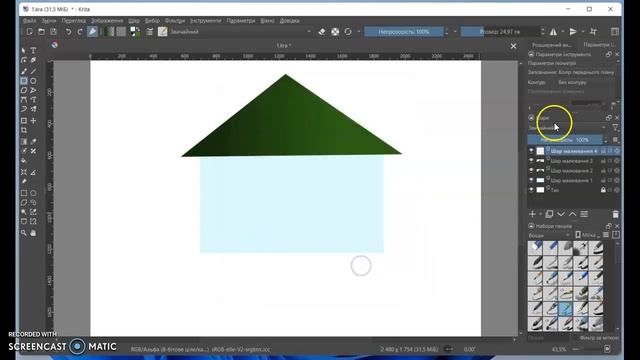This screenshot has width=640, height=360.
Task: Move the layer up with arrow icon
Action: (573, 214)
